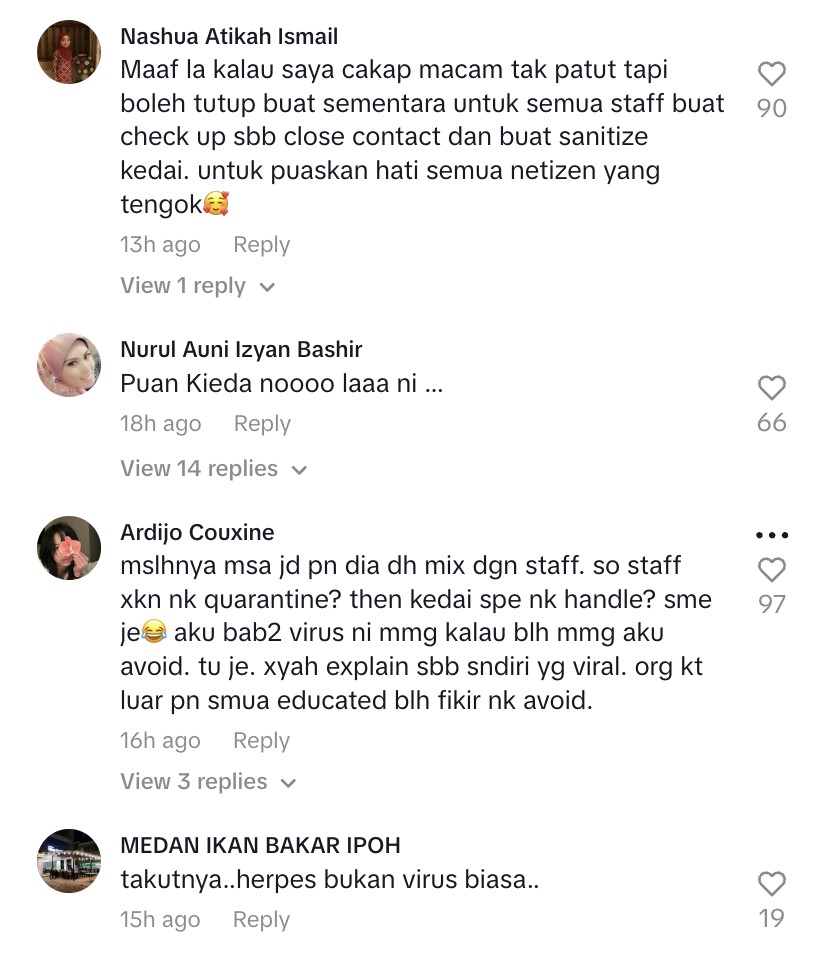838x966 pixels.
Task: Open Nurul Auni Izyan Bashir's avatar
Action: click(x=69, y=365)
